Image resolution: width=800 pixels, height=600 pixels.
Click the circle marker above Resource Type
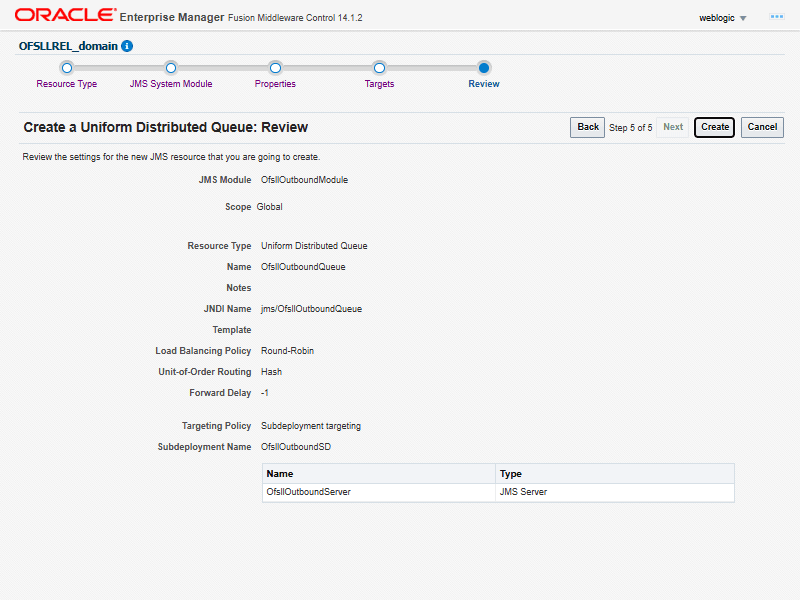point(67,68)
